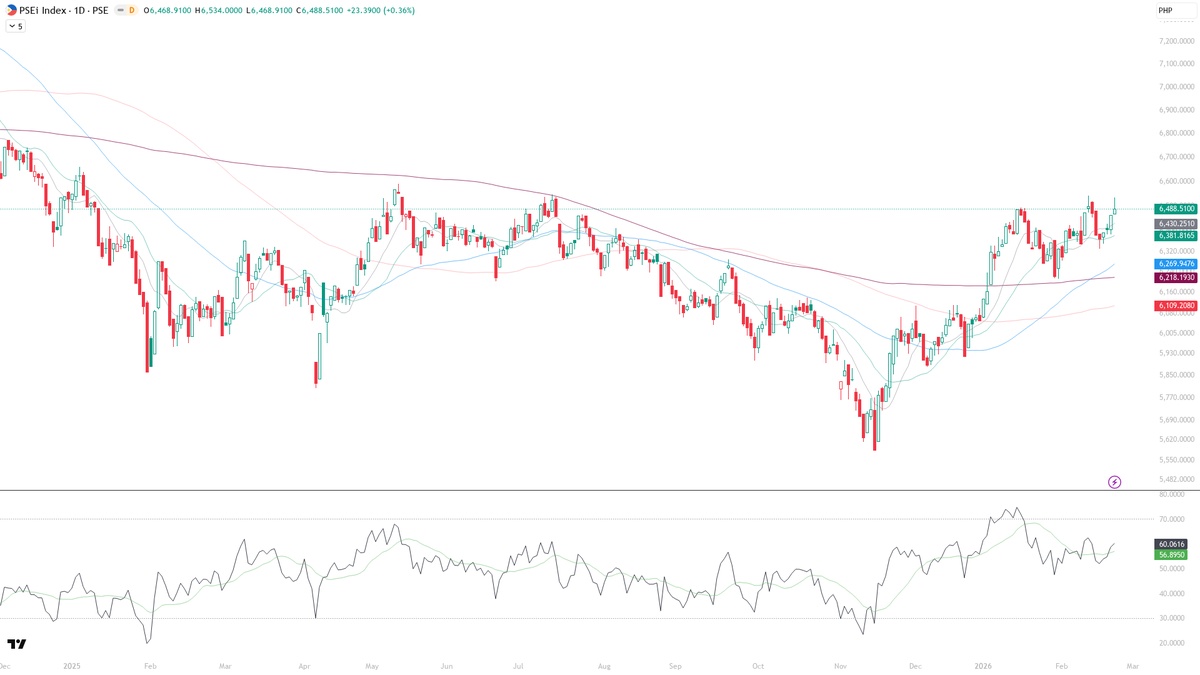Select the PSE exchange label
The width and height of the screenshot is (1200, 675).
(x=102, y=11)
